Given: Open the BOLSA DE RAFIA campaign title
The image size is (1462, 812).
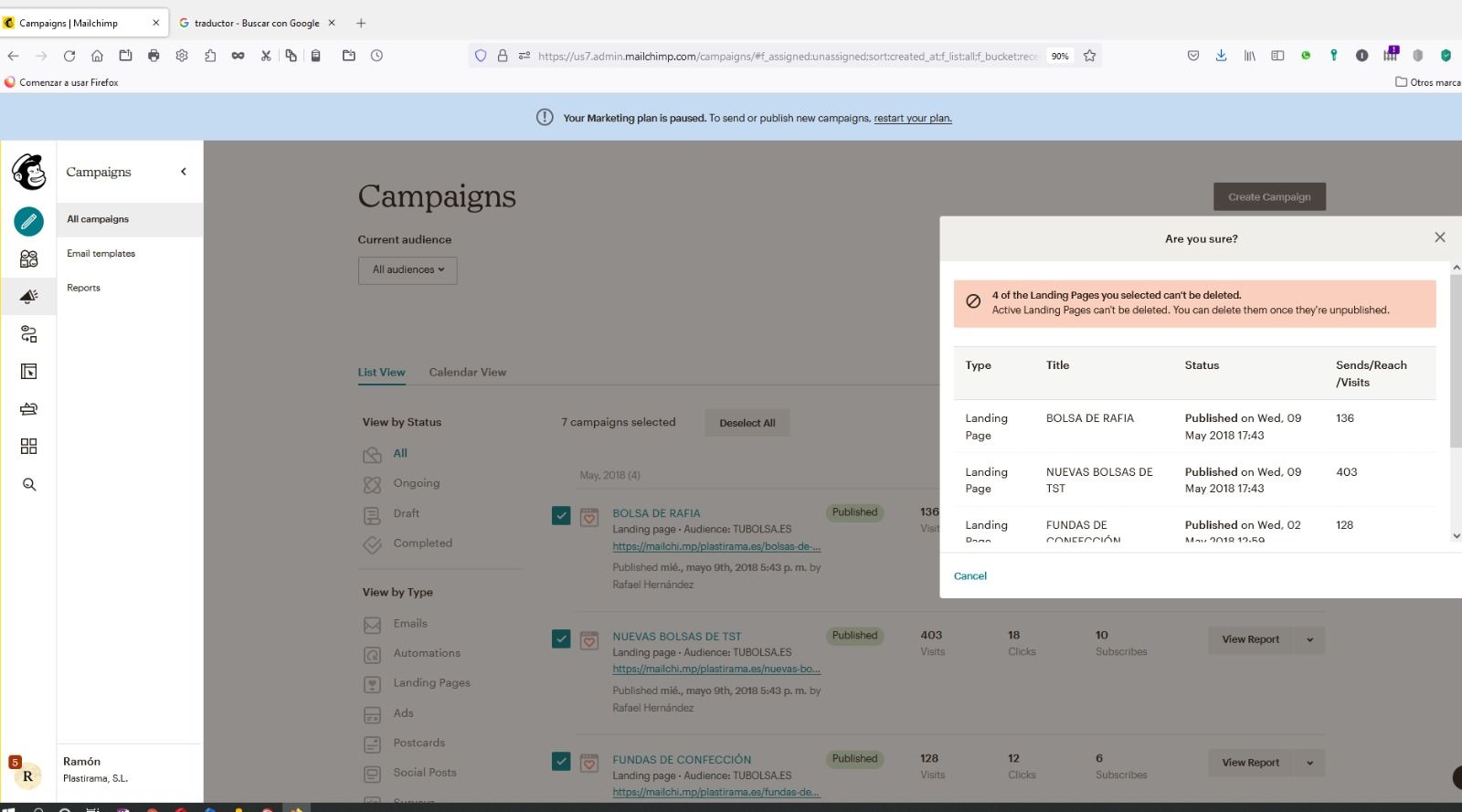Looking at the screenshot, I should (x=656, y=513).
